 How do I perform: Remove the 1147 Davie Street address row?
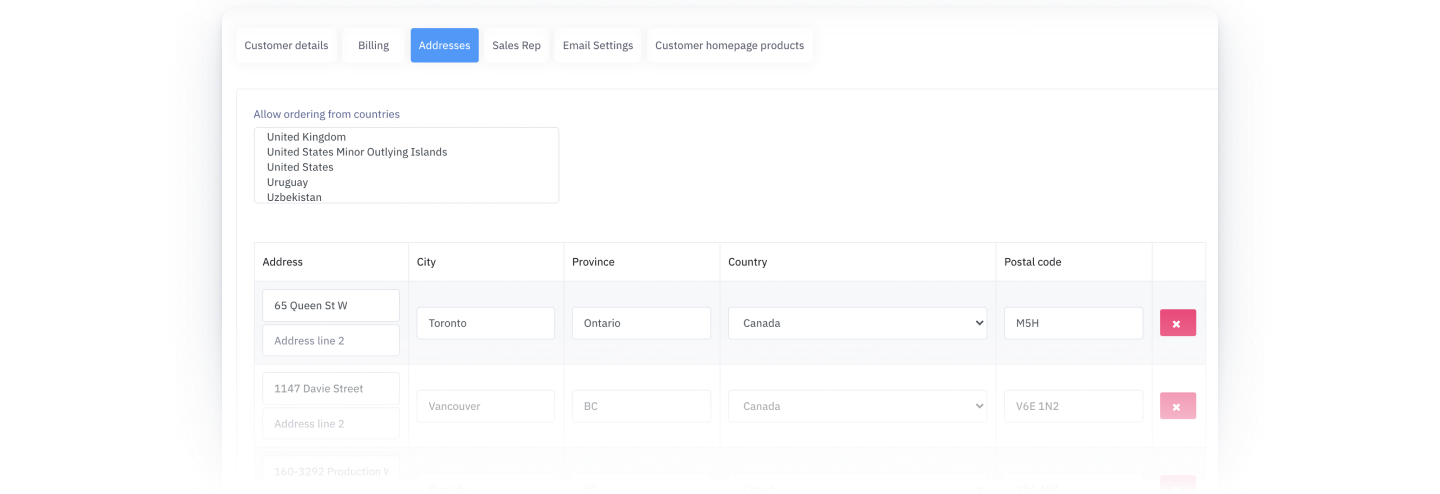pyautogui.click(x=1177, y=406)
